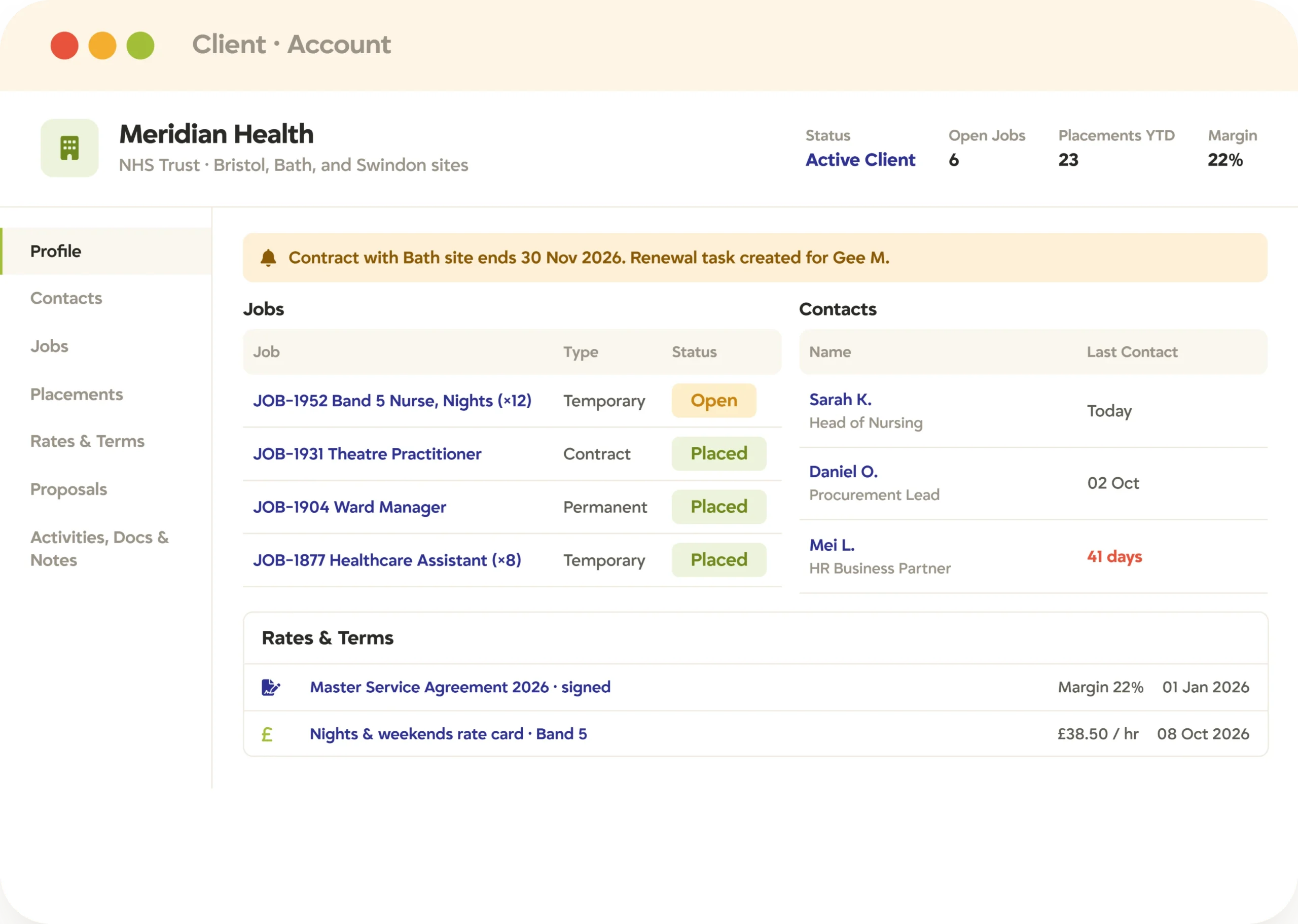Click the Placed badge for Ward Manager

coord(719,507)
